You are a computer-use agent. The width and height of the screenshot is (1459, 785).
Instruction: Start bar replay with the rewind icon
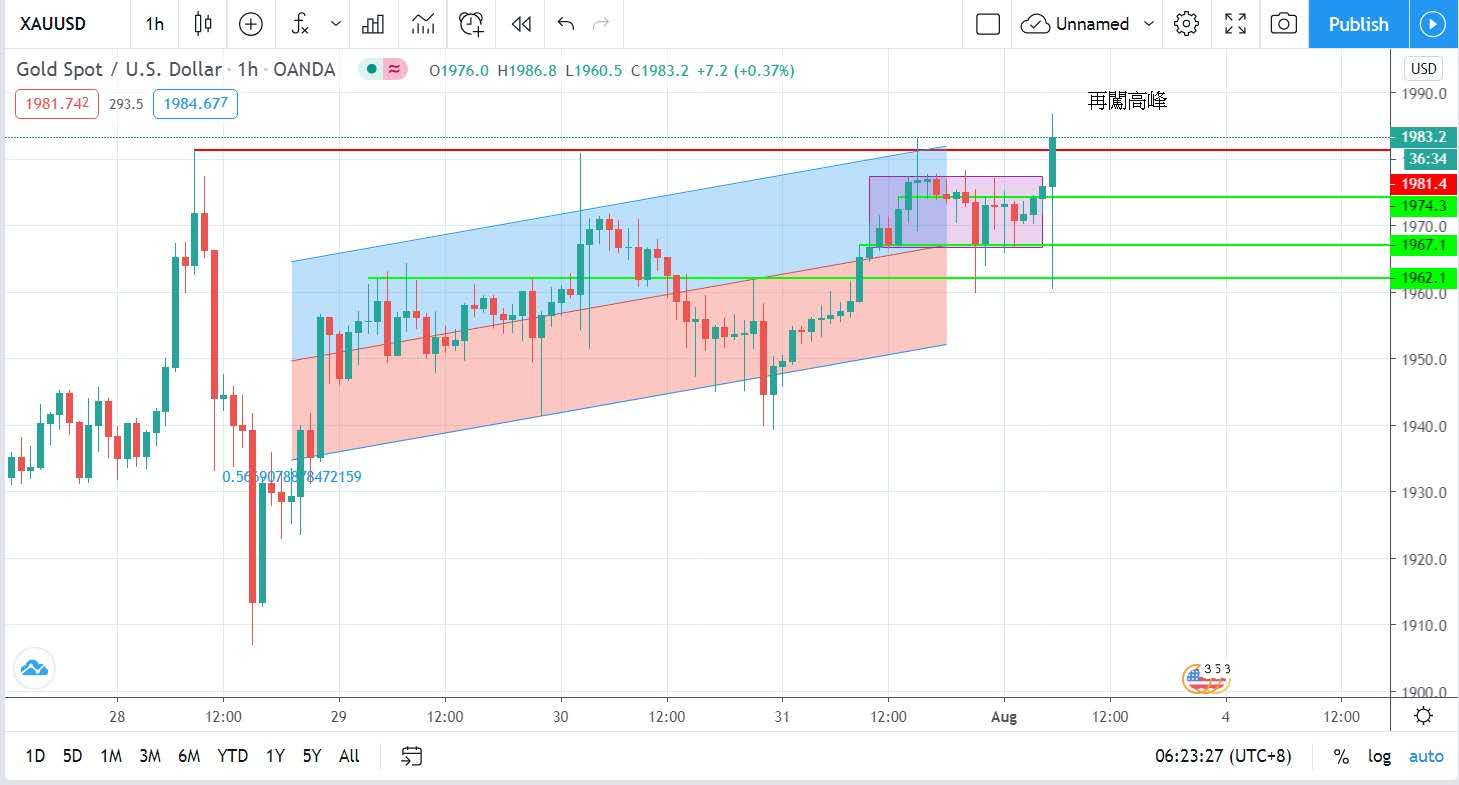click(x=520, y=24)
